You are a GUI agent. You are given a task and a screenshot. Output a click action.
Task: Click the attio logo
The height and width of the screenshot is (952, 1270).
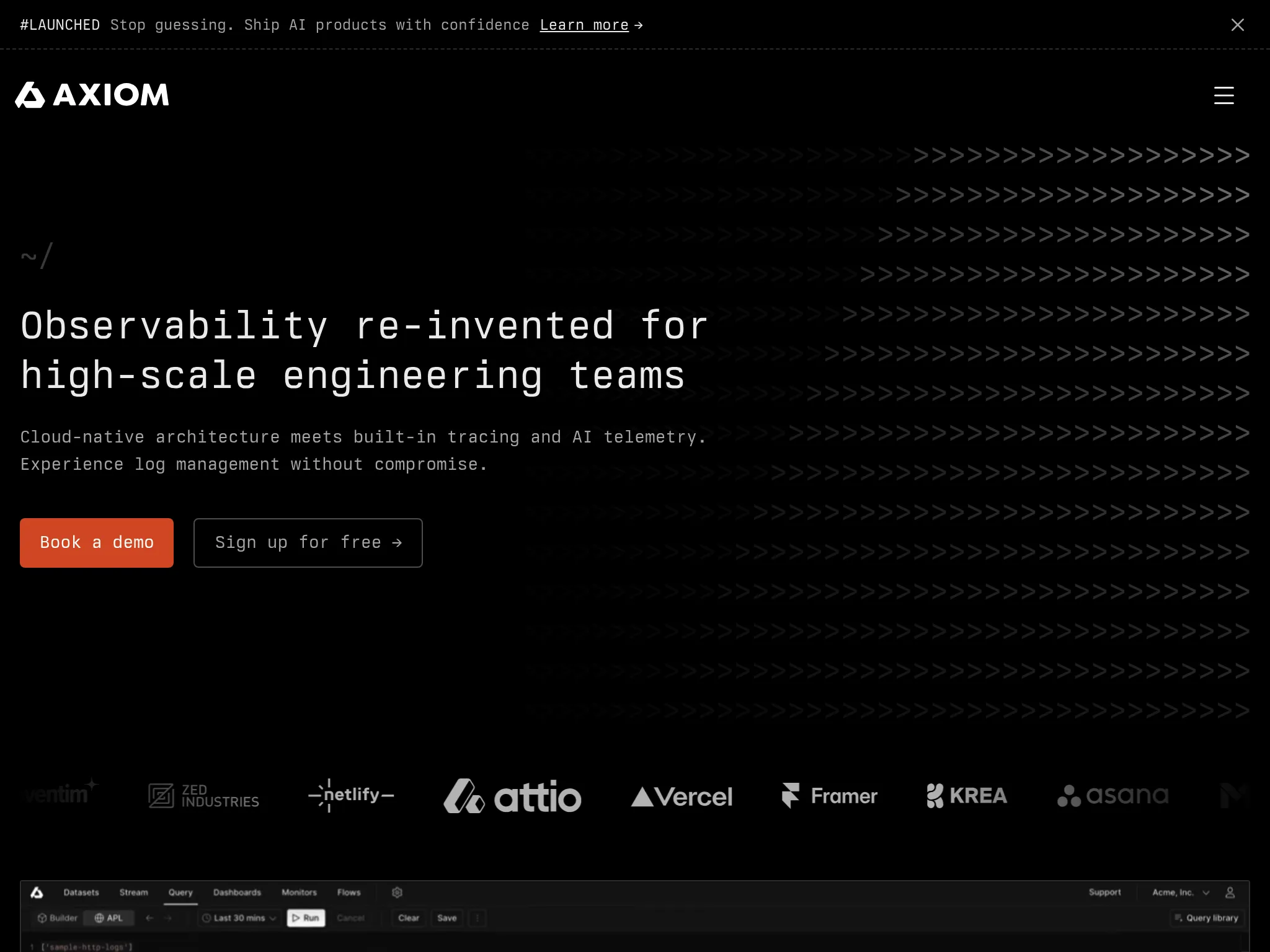pyautogui.click(x=512, y=796)
